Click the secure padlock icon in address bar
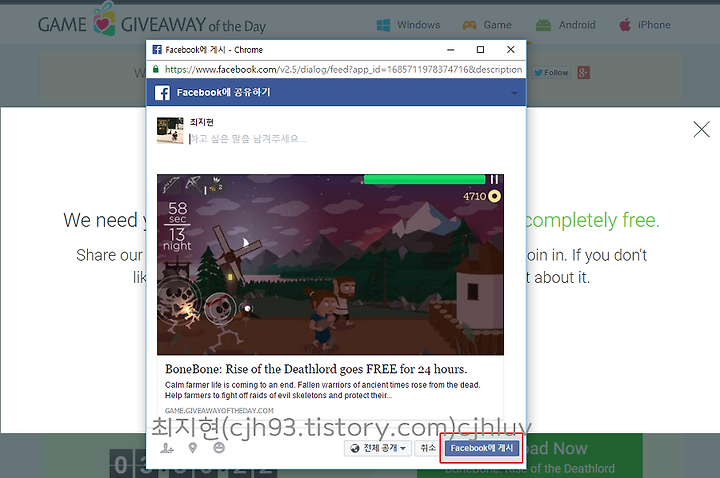Image resolution: width=720 pixels, height=478 pixels. 156,69
